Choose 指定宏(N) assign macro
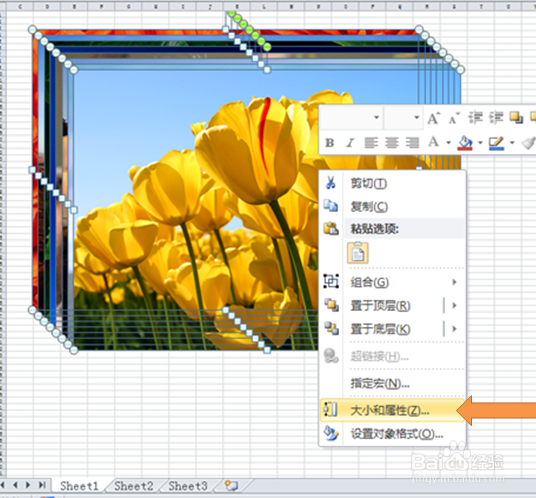 click(x=392, y=383)
